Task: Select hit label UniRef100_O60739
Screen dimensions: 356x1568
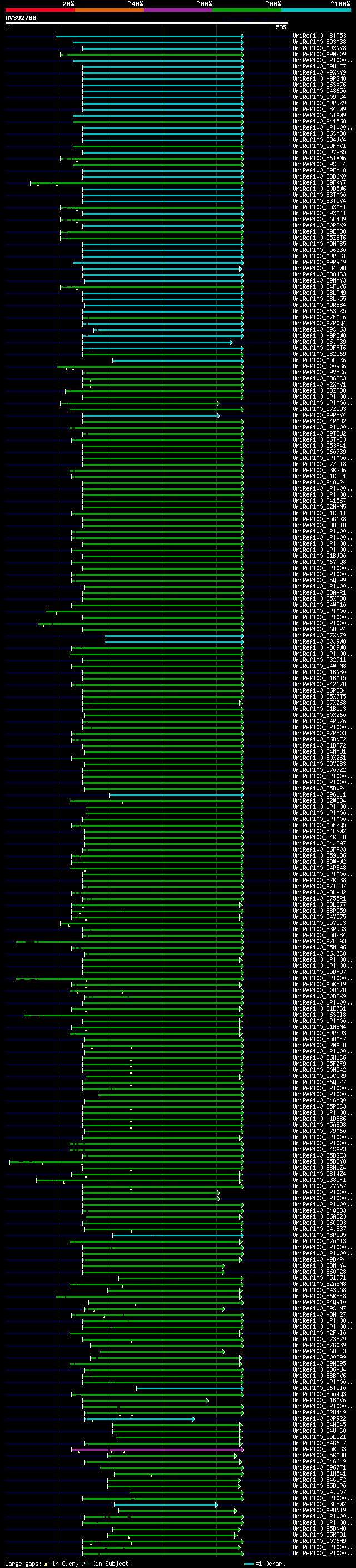Action: (x=319, y=452)
